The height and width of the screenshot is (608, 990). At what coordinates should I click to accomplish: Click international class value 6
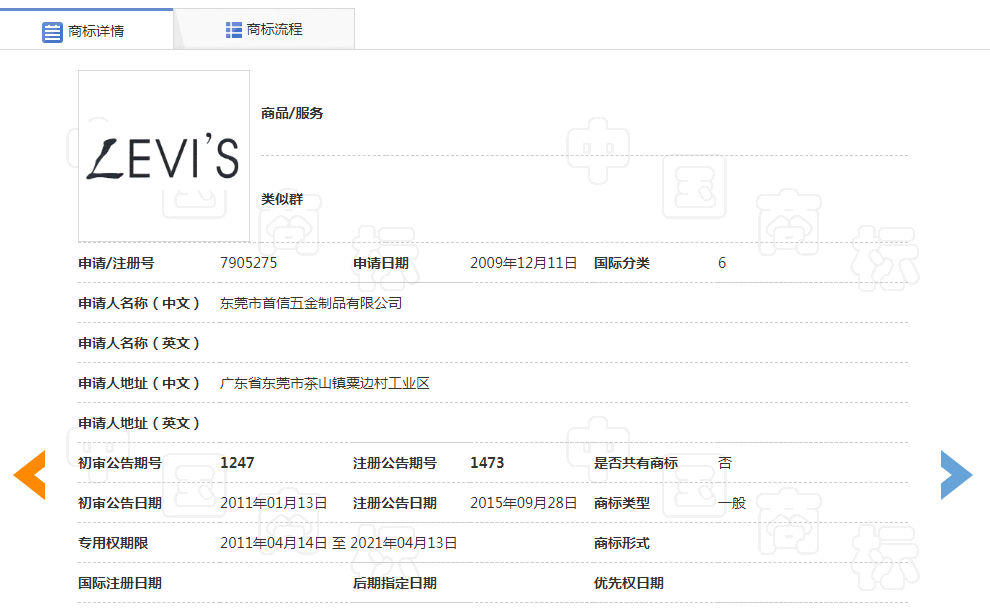(722, 263)
